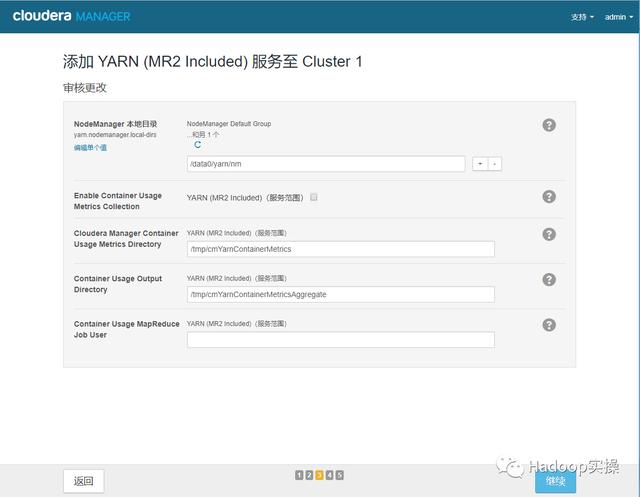Click the yarn.nodemanager.local-dirs property name
The image size is (640, 497).
click(115, 135)
